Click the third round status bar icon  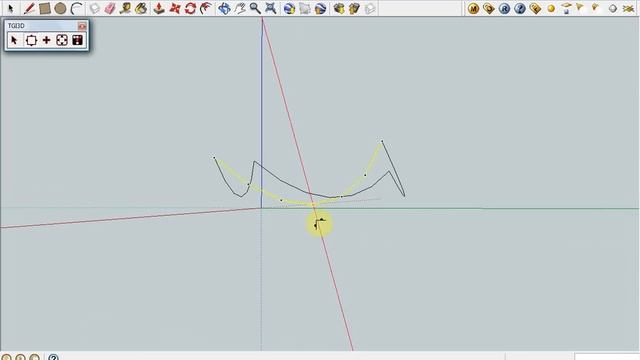34,358
